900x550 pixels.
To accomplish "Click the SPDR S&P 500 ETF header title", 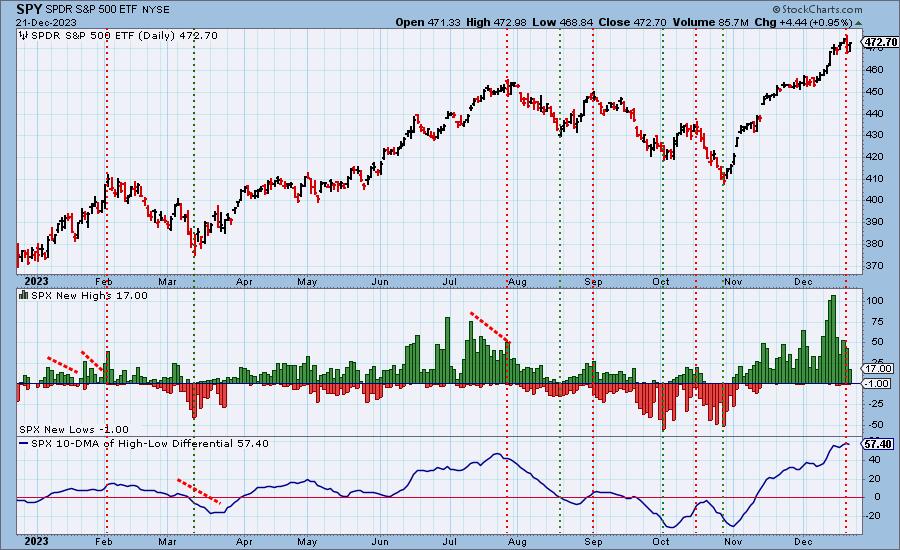I will pyautogui.click(x=93, y=10).
